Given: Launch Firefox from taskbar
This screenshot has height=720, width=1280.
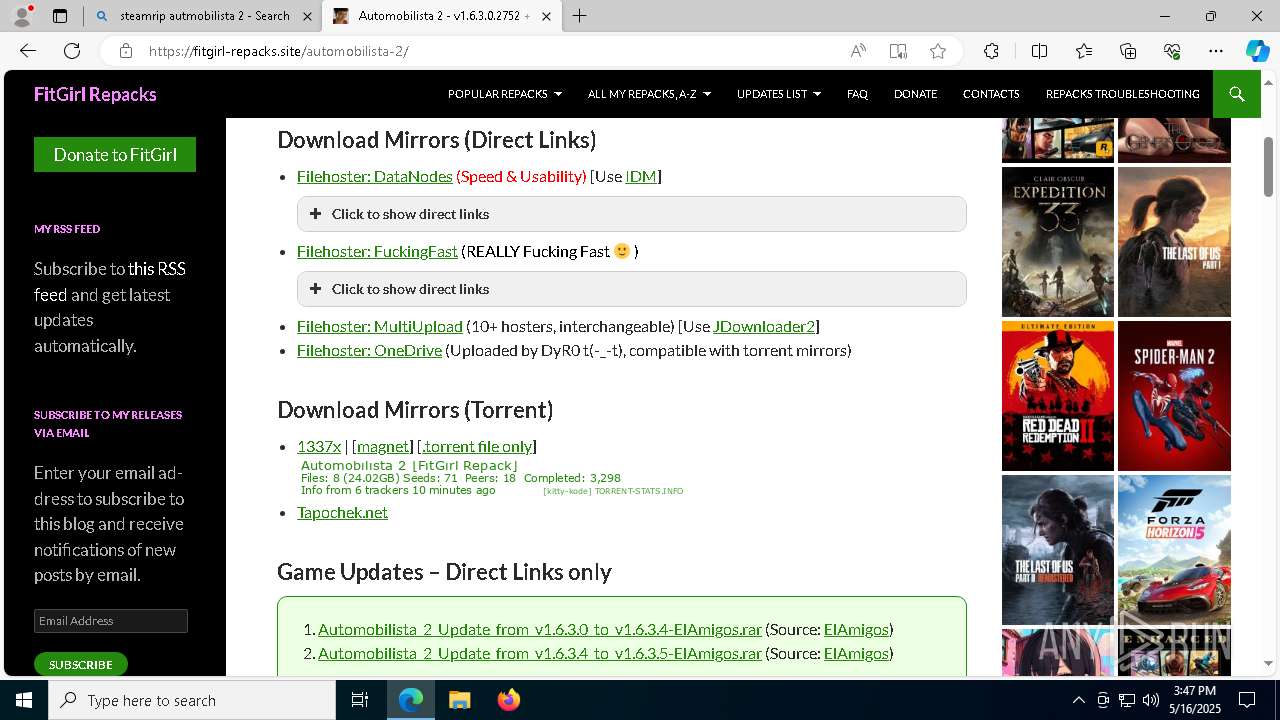Looking at the screenshot, I should coord(508,700).
